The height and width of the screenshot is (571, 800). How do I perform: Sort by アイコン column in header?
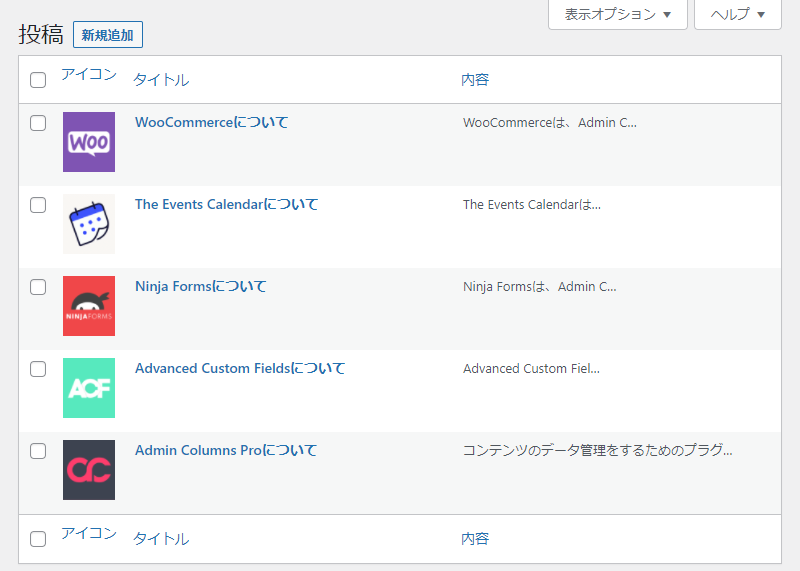pos(89,75)
